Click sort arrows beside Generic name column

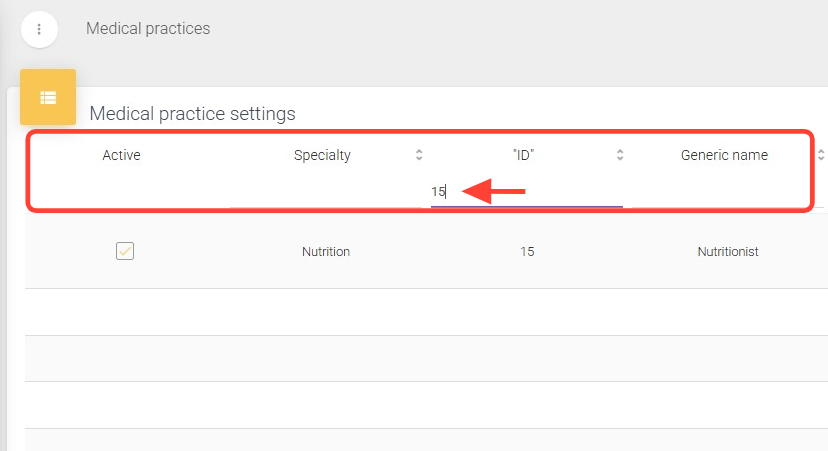[x=820, y=155]
